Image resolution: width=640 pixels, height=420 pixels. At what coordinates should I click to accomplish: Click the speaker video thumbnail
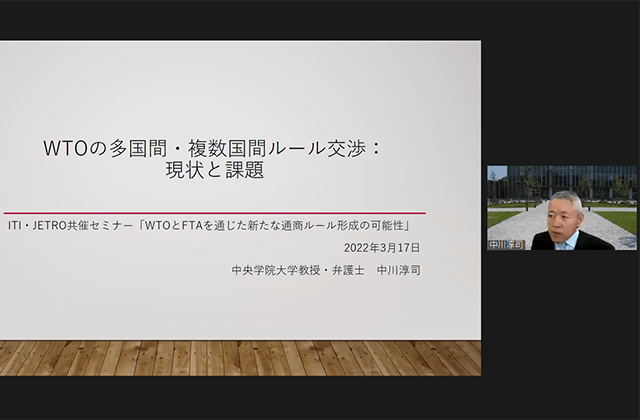point(562,208)
